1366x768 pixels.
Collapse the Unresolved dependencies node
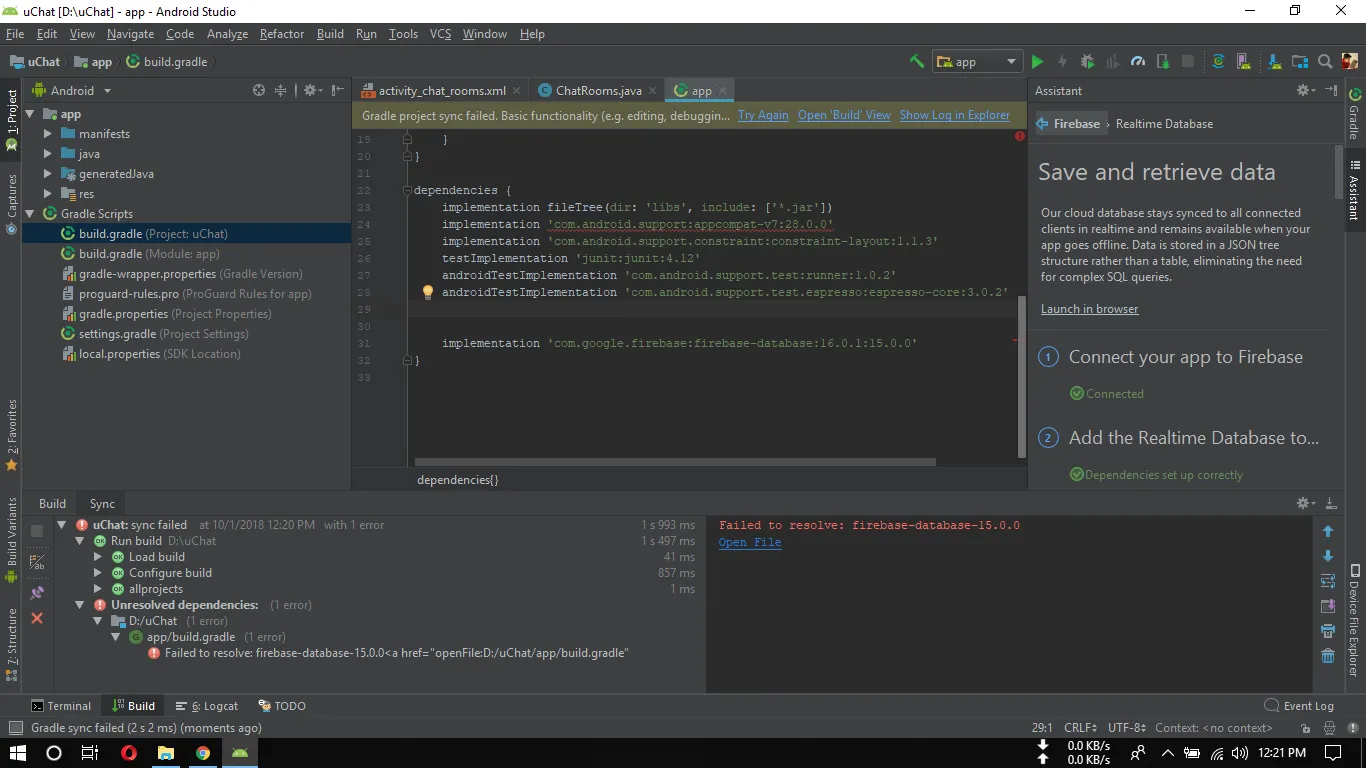coord(80,605)
